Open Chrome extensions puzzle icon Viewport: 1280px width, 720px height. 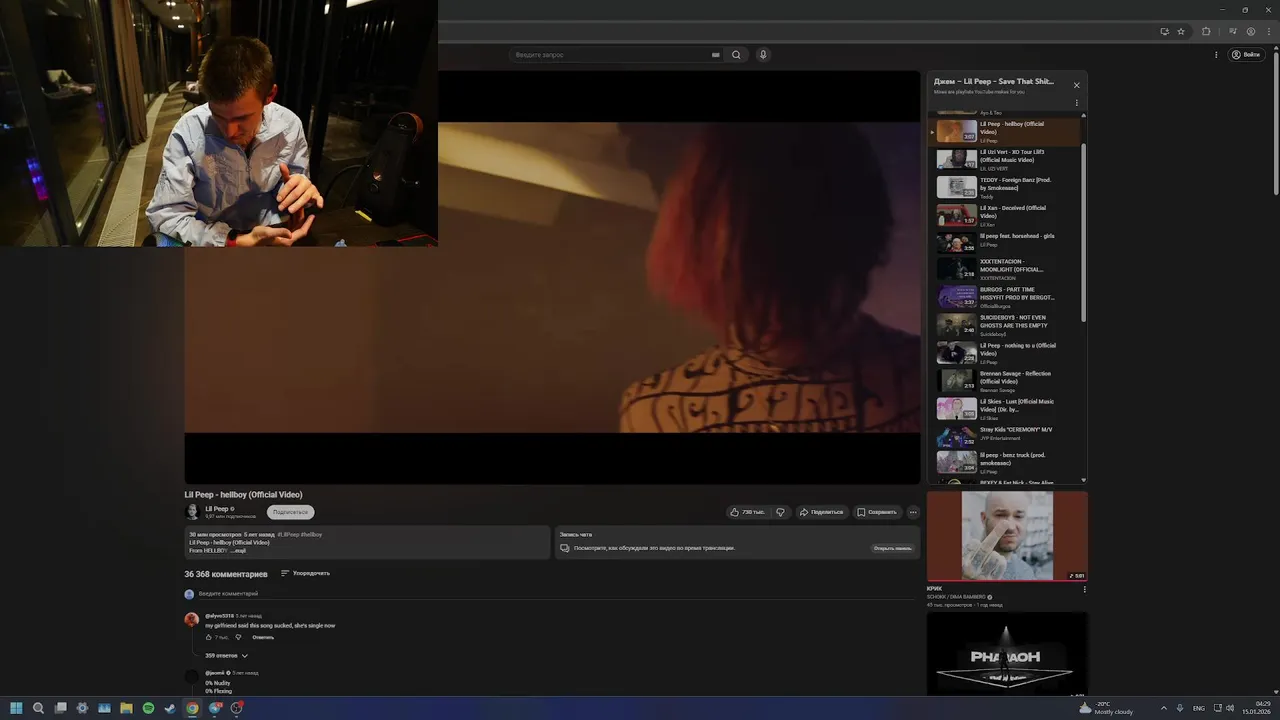(x=1206, y=31)
